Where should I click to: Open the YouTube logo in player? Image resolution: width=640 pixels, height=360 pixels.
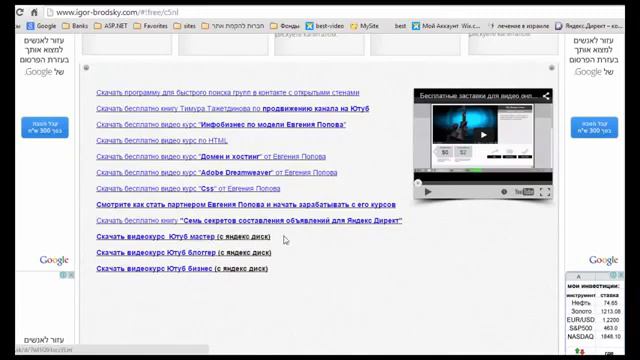coord(524,192)
